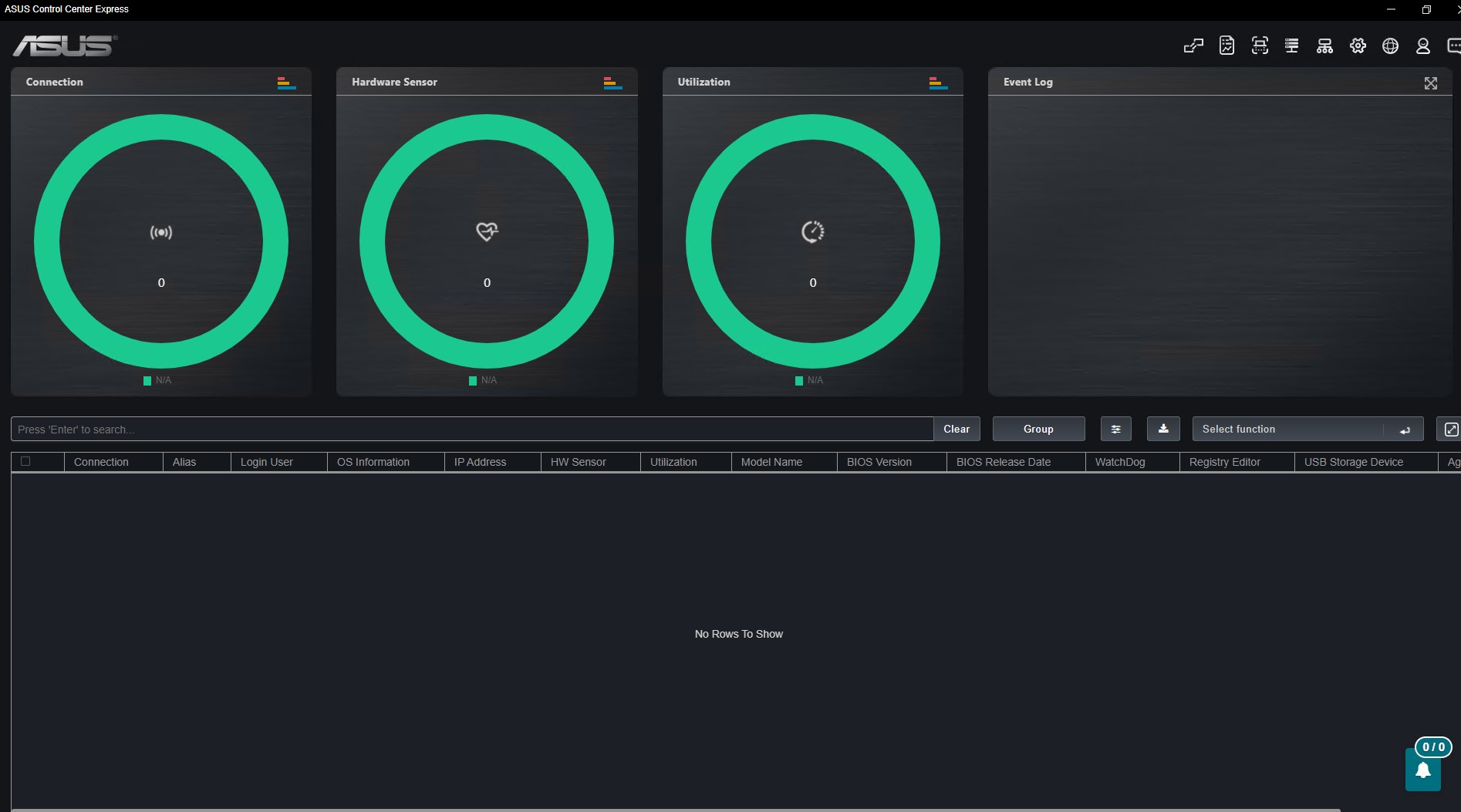This screenshot has width=1461, height=812.
Task: Toggle chart view in Utilization panel
Action: tap(938, 83)
